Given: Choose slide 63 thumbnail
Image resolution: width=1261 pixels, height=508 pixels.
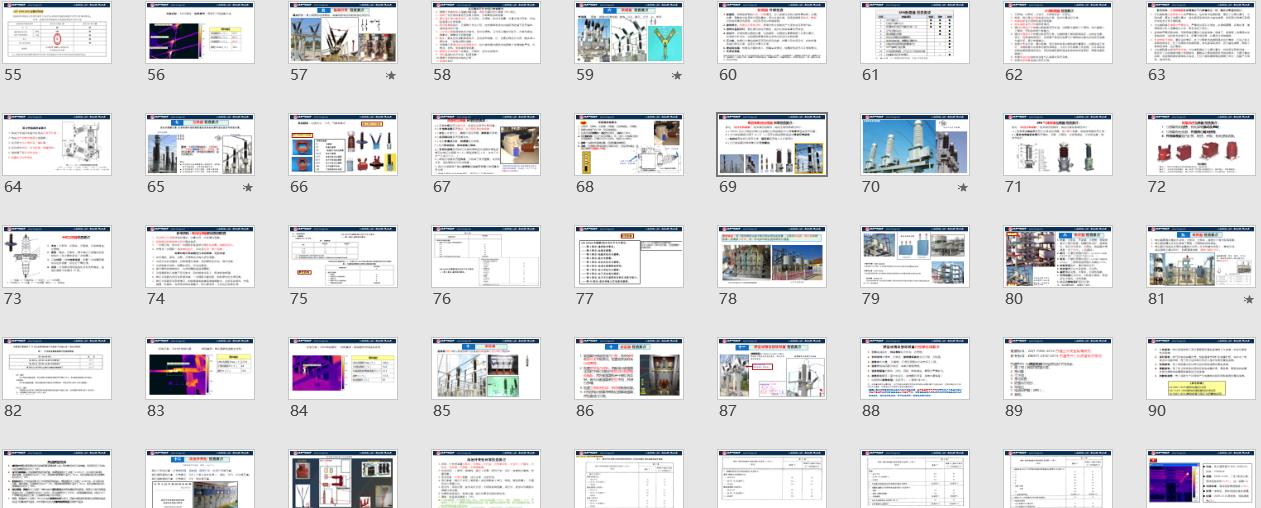Looking at the screenshot, I should click(1201, 33).
